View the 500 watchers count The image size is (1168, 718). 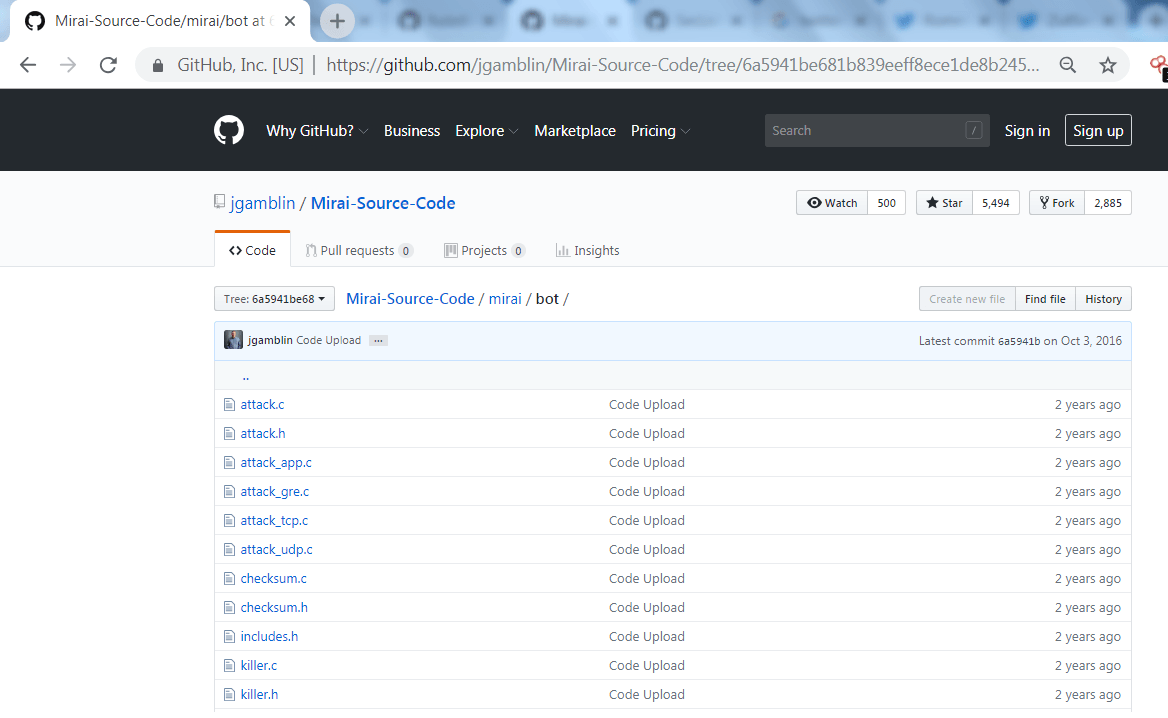[x=886, y=203]
